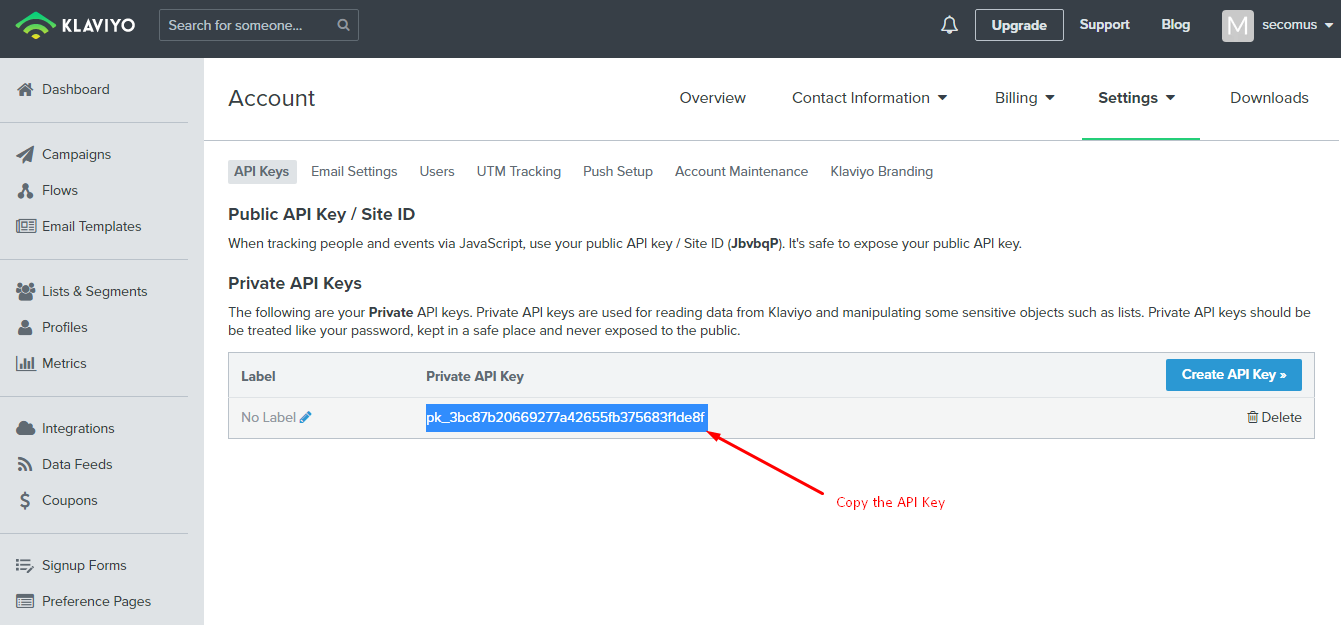Open the Support link
This screenshot has height=625, width=1341.
coord(1104,25)
